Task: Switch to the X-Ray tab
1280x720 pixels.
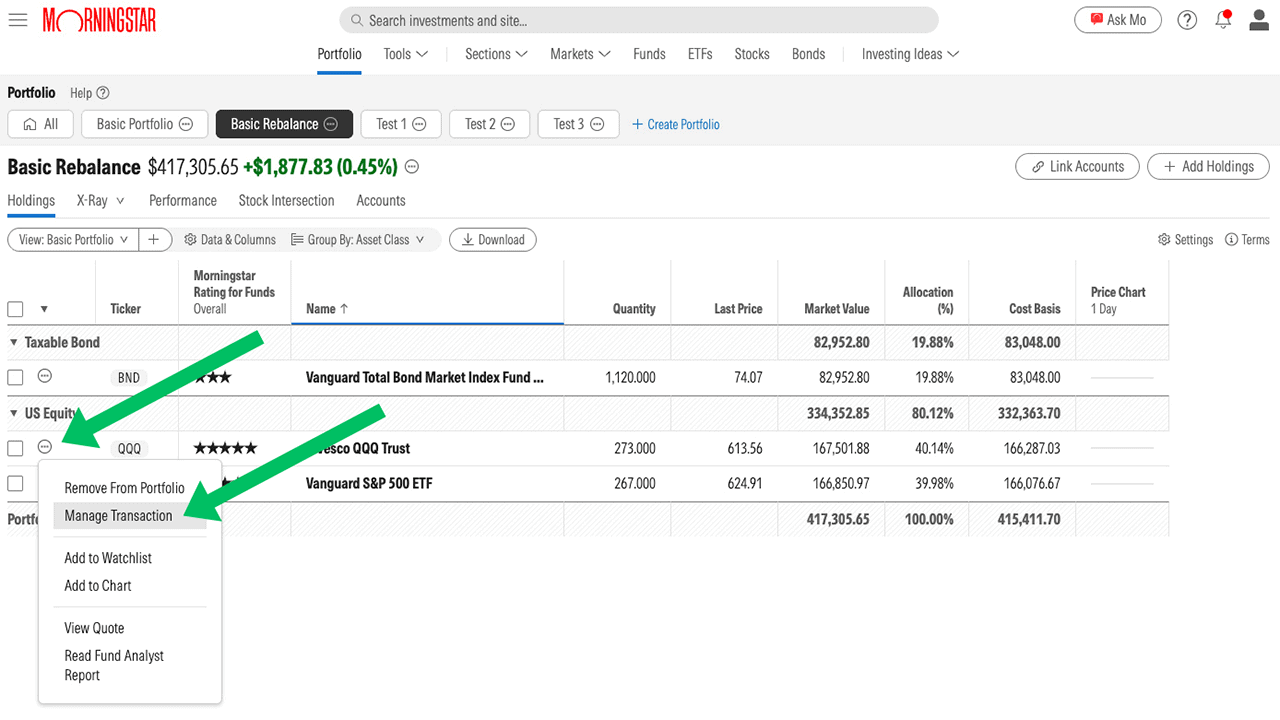Action: click(90, 200)
